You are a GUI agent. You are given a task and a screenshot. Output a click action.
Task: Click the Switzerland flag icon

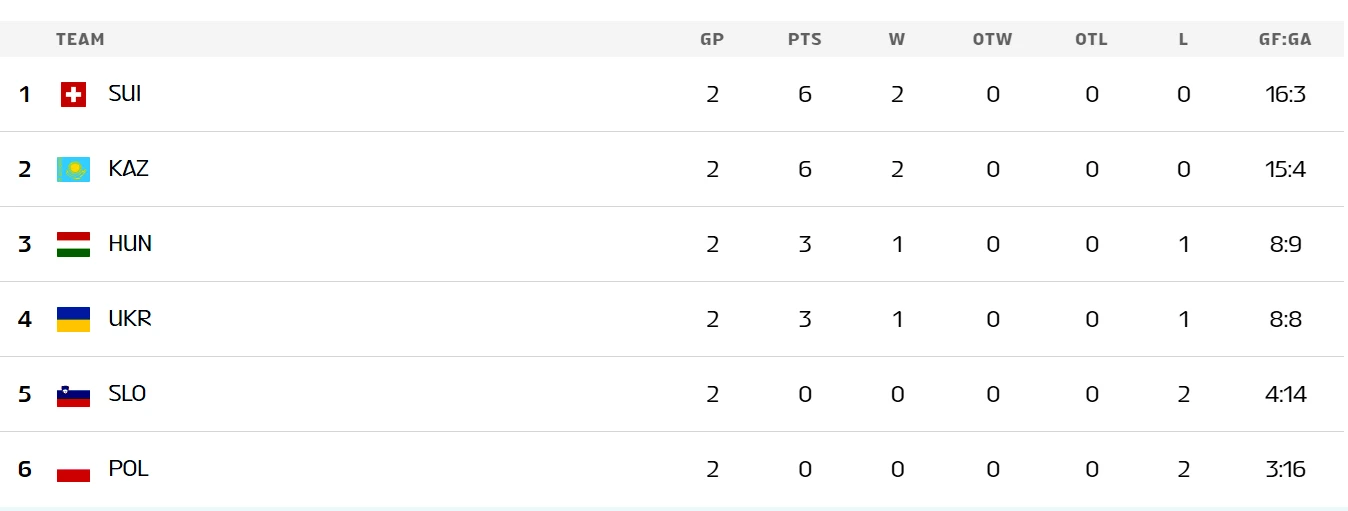click(x=73, y=94)
